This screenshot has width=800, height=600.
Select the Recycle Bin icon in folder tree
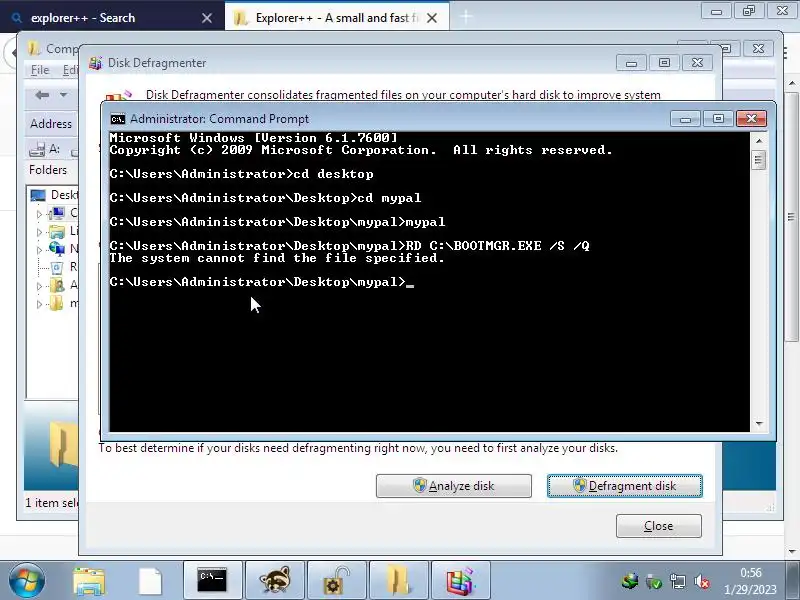click(57, 267)
